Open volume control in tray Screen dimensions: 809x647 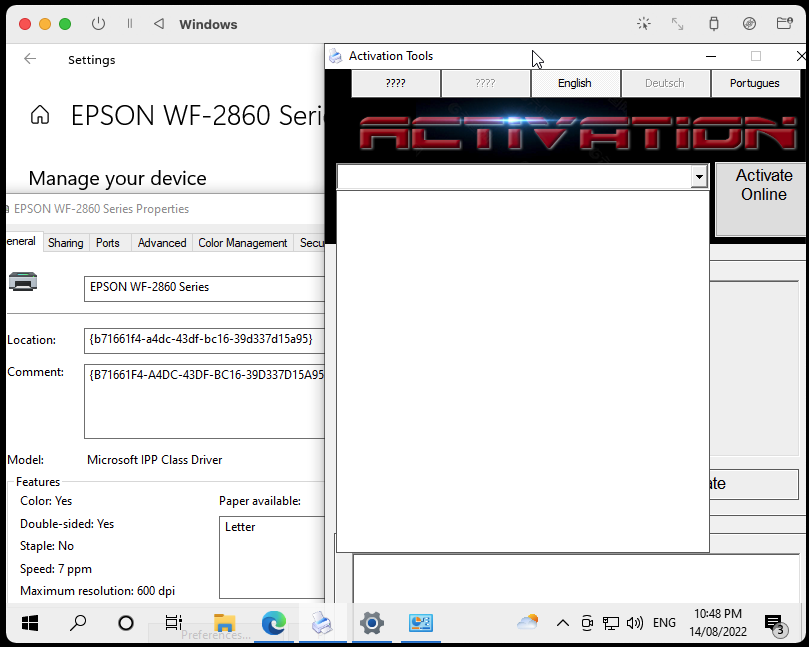tap(635, 623)
